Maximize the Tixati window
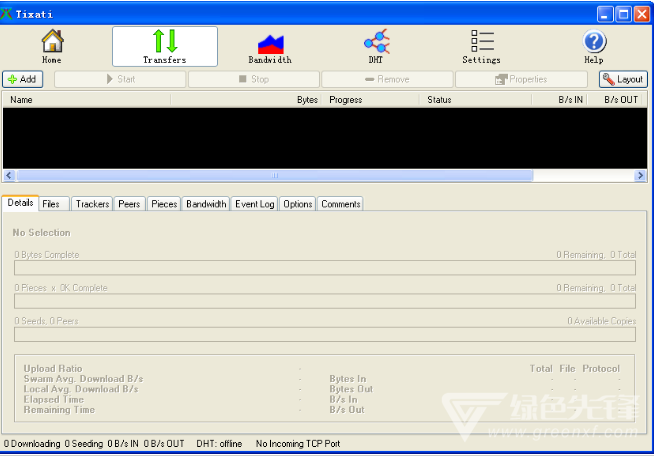Screen dimensions: 654x456 tap(624, 15)
